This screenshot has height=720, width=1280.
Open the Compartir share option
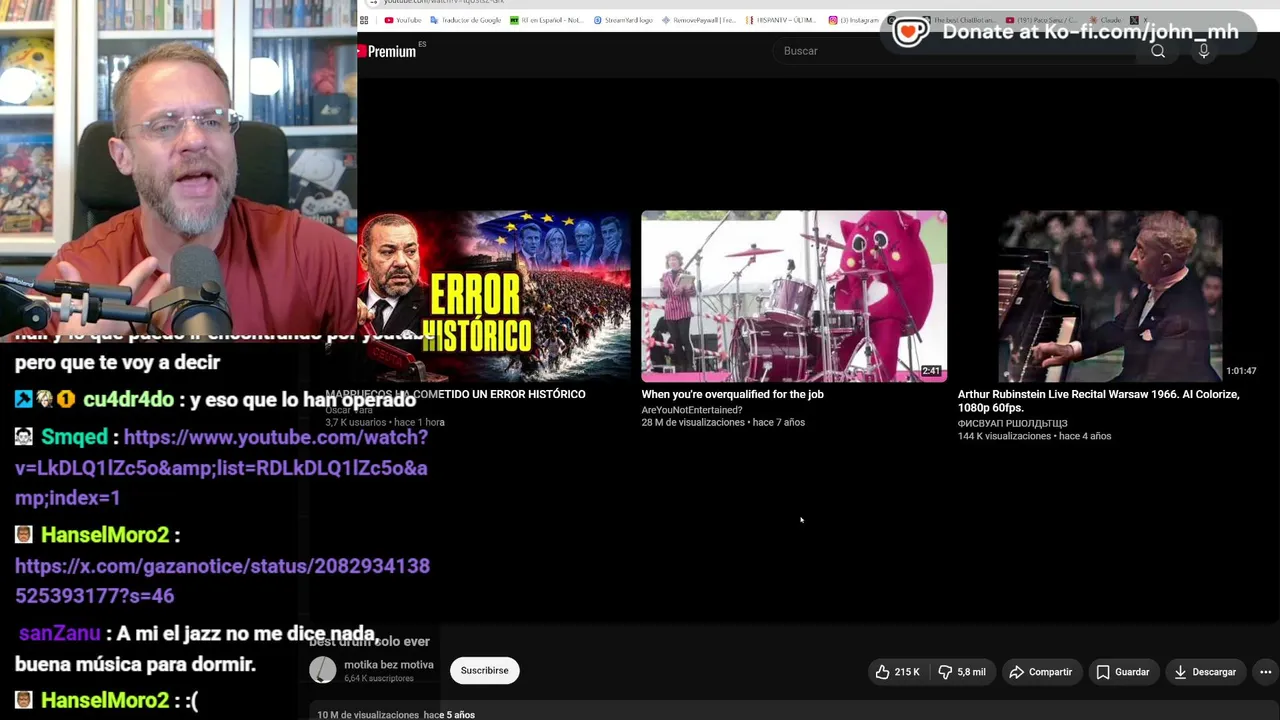[1041, 672]
